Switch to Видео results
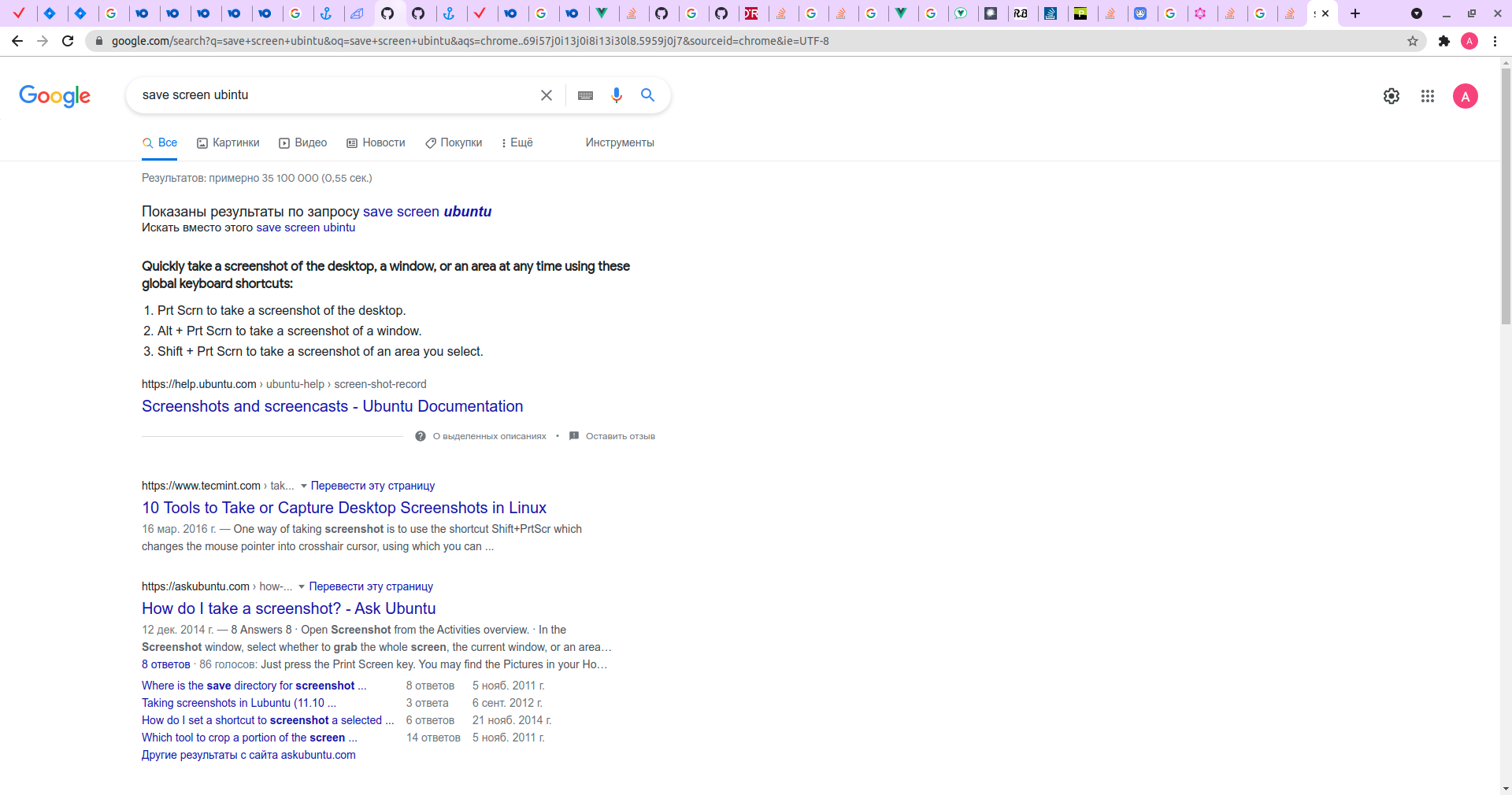This screenshot has width=1512, height=795. (303, 142)
